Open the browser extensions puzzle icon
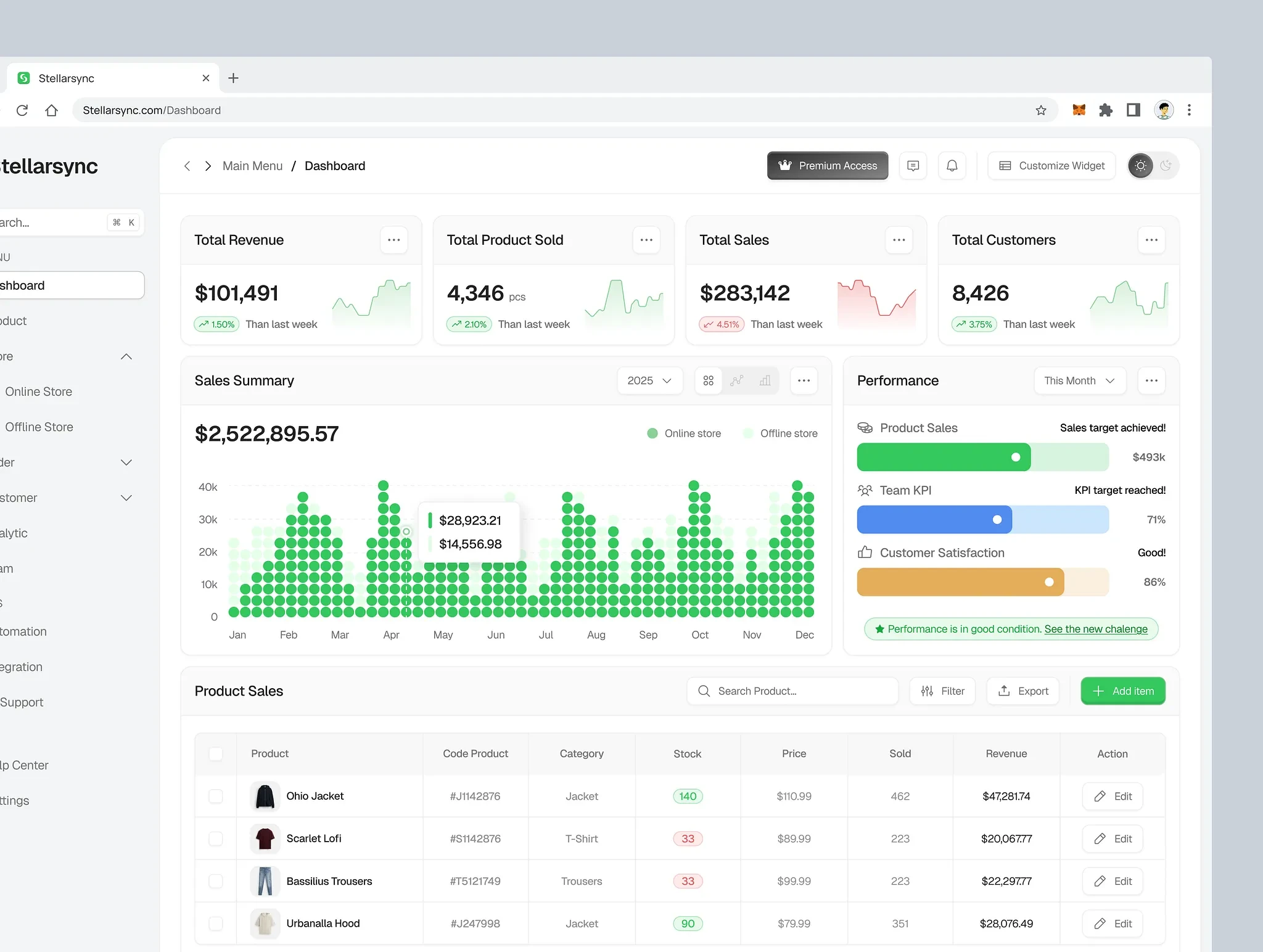The width and height of the screenshot is (1263, 952). [x=1106, y=110]
